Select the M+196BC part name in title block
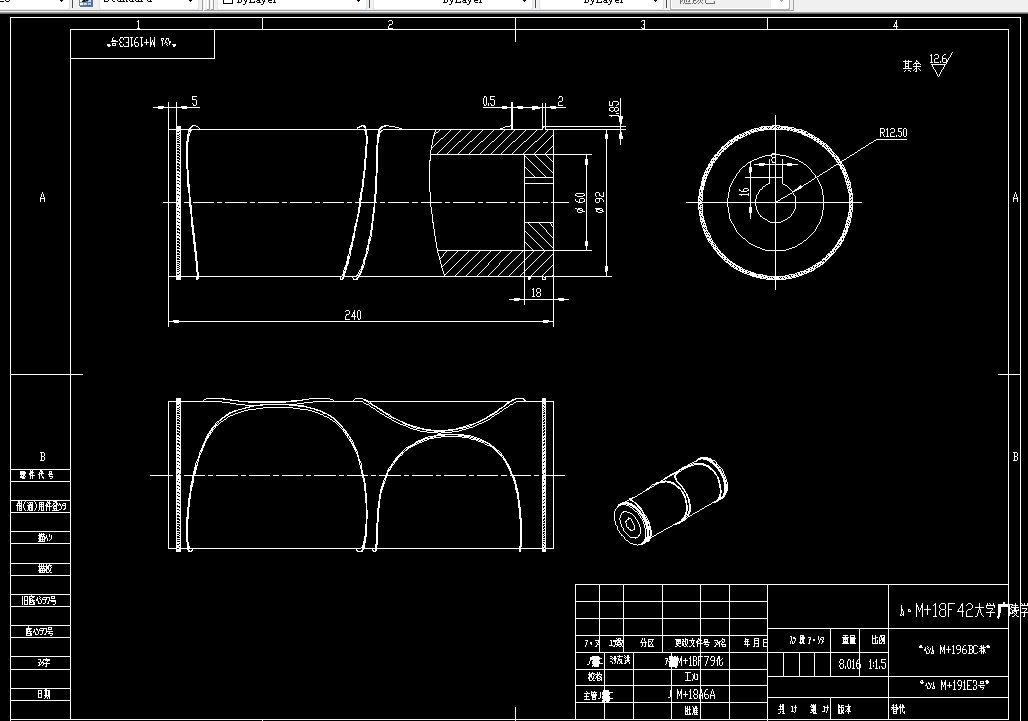The image size is (1028, 721). (954, 650)
